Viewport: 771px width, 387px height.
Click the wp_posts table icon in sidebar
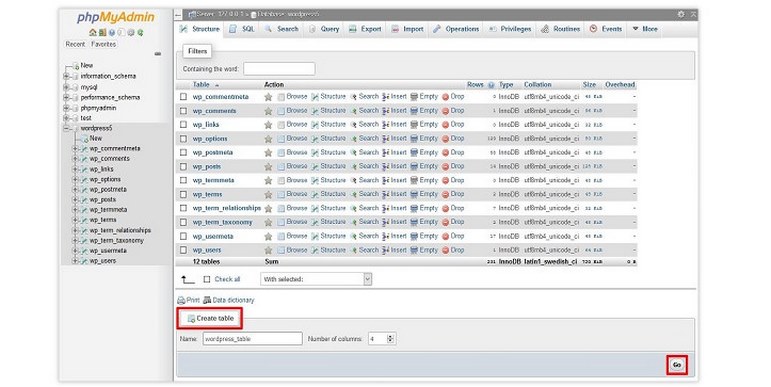[x=84, y=200]
